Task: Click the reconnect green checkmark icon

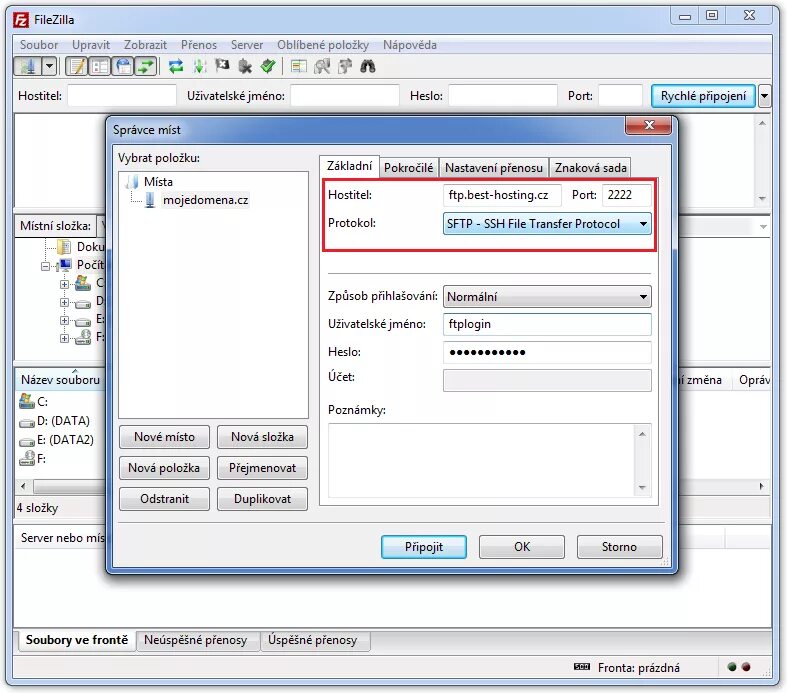Action: (268, 66)
